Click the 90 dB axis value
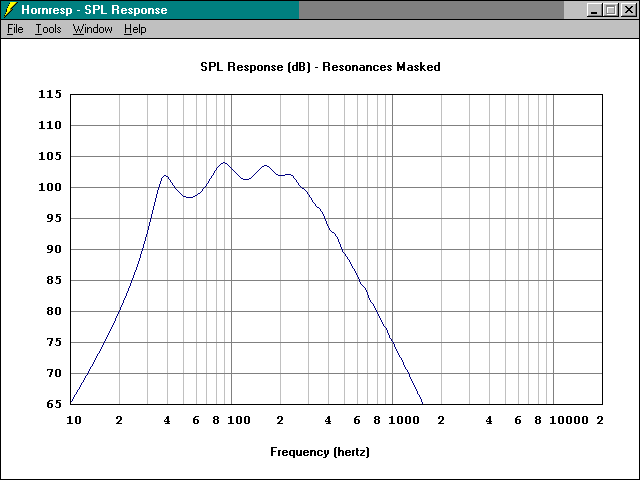The width and height of the screenshot is (640, 480). (53, 249)
